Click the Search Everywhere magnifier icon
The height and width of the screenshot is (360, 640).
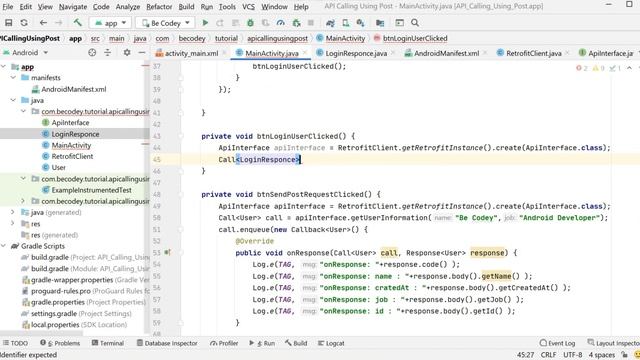point(415,23)
